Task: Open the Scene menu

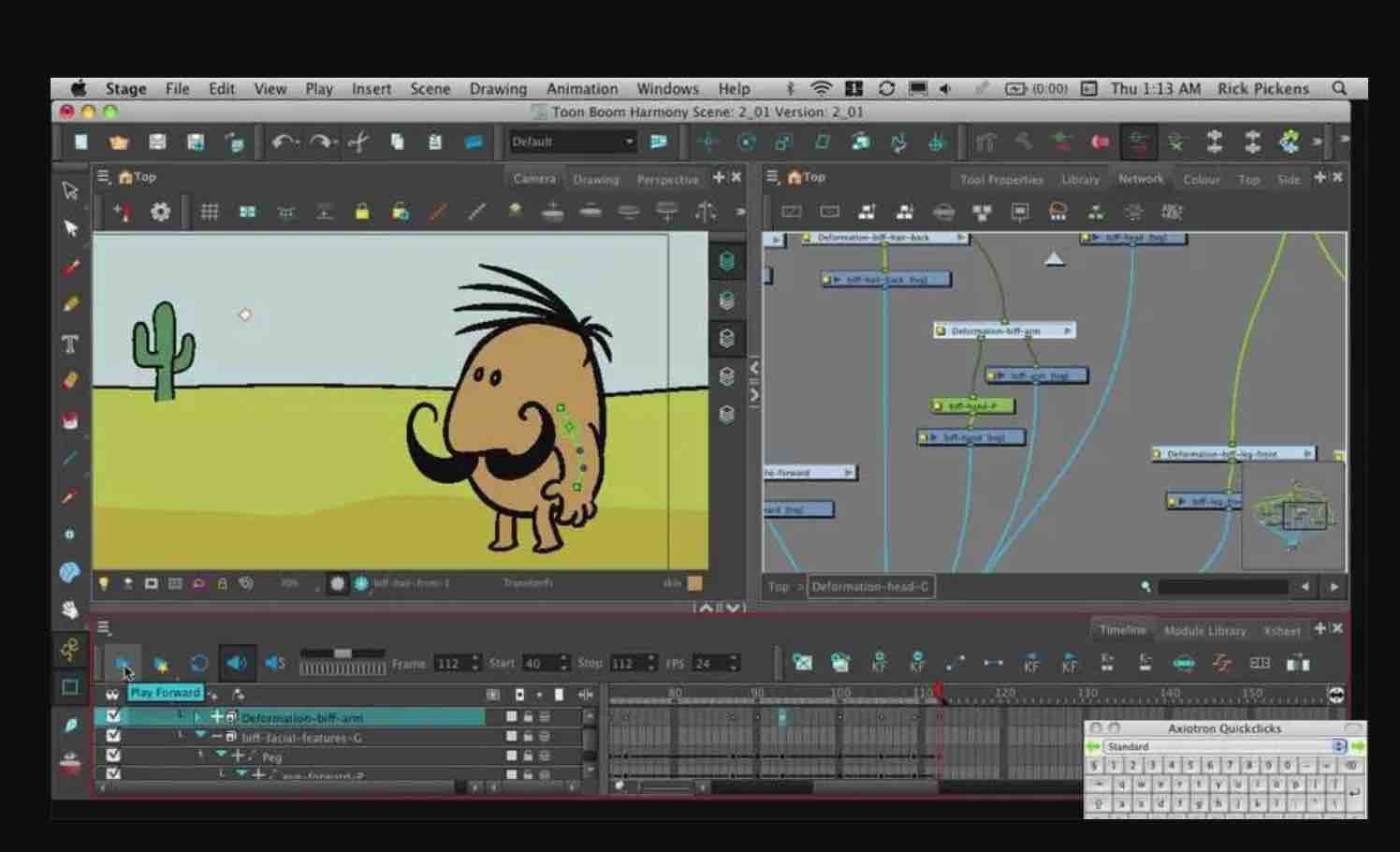Action: [x=430, y=89]
